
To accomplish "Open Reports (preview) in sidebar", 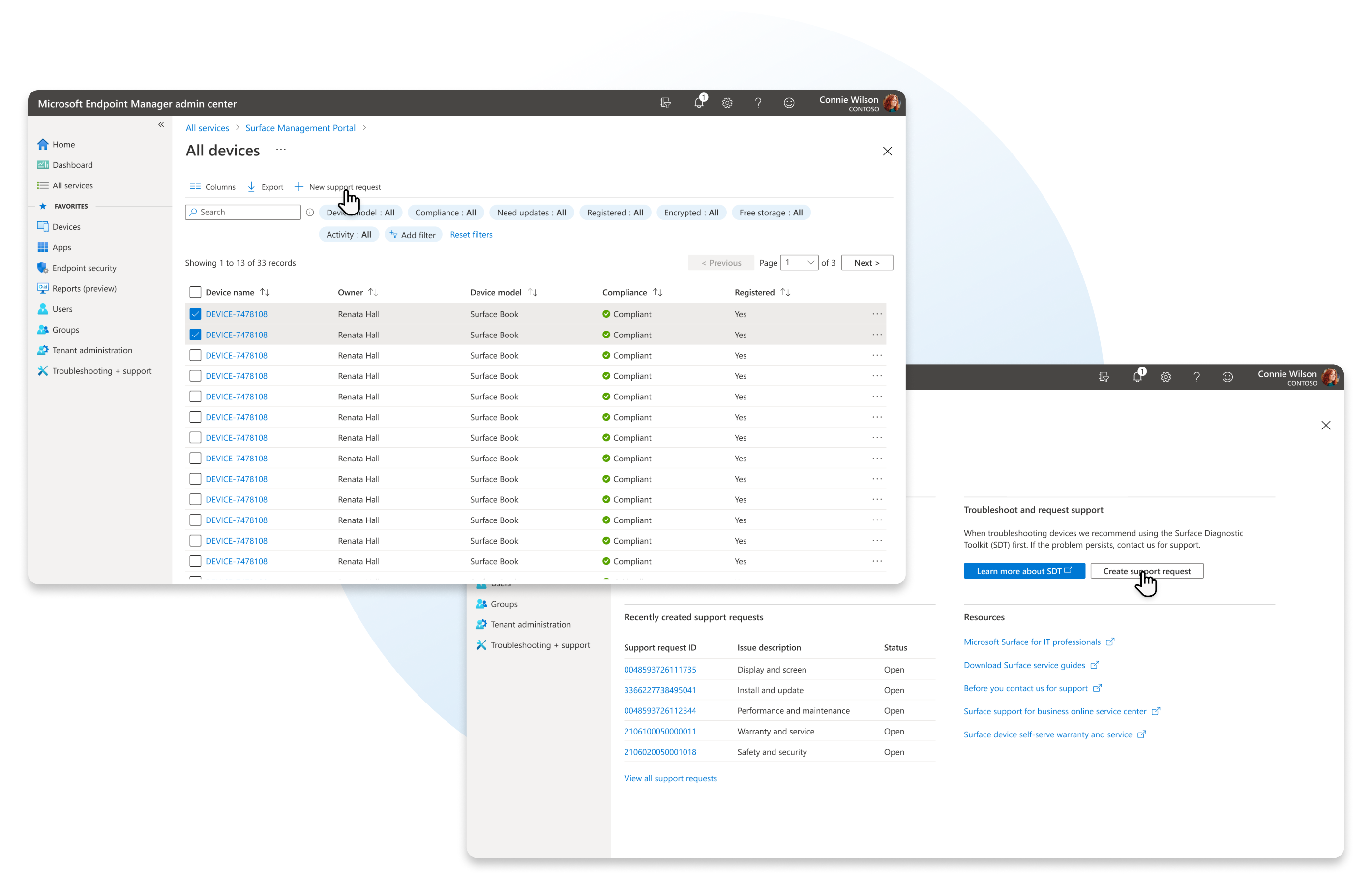I will point(77,289).
